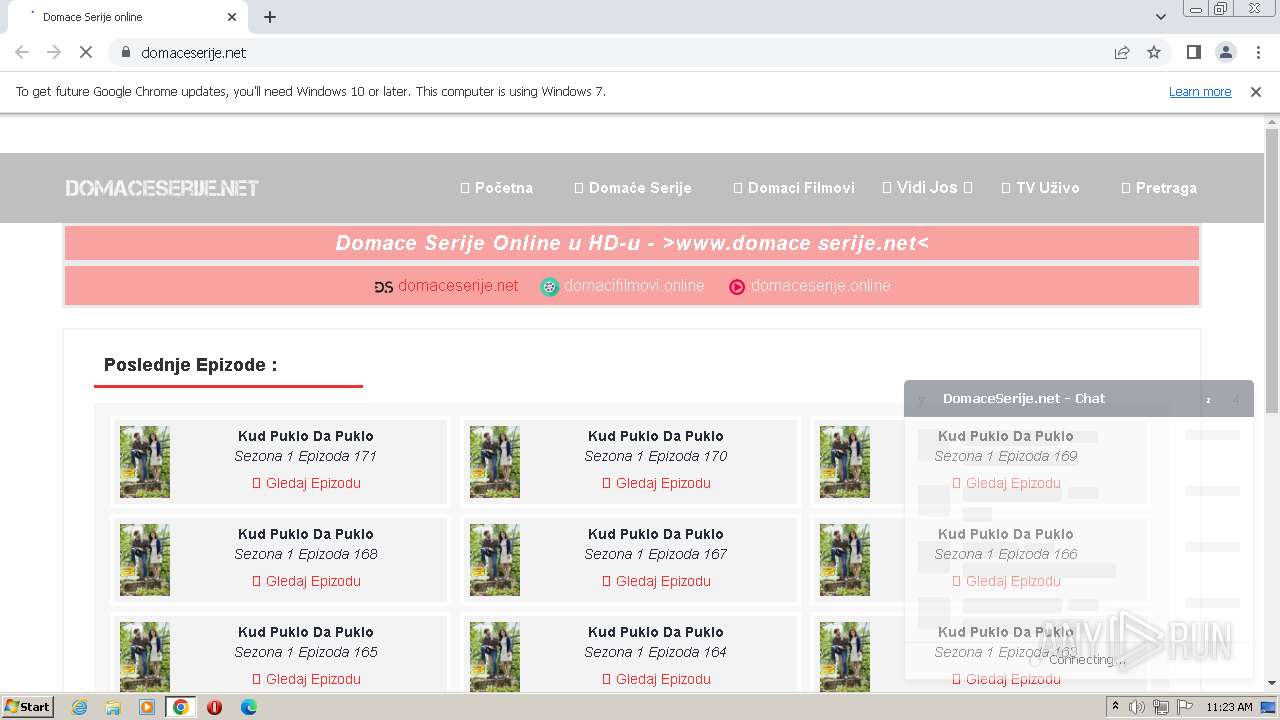This screenshot has height=720, width=1280.
Task: Open the Chrome profile avatar menu
Action: tap(1226, 52)
